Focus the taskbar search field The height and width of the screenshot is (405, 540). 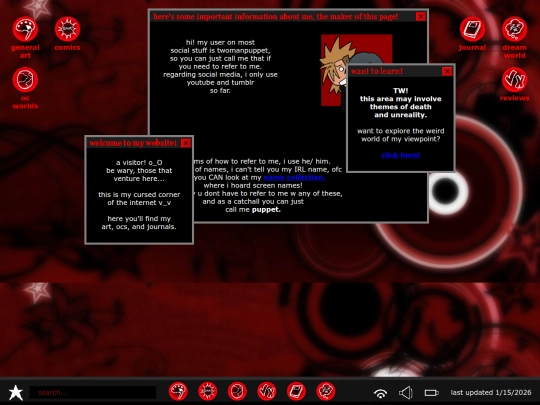coord(93,392)
